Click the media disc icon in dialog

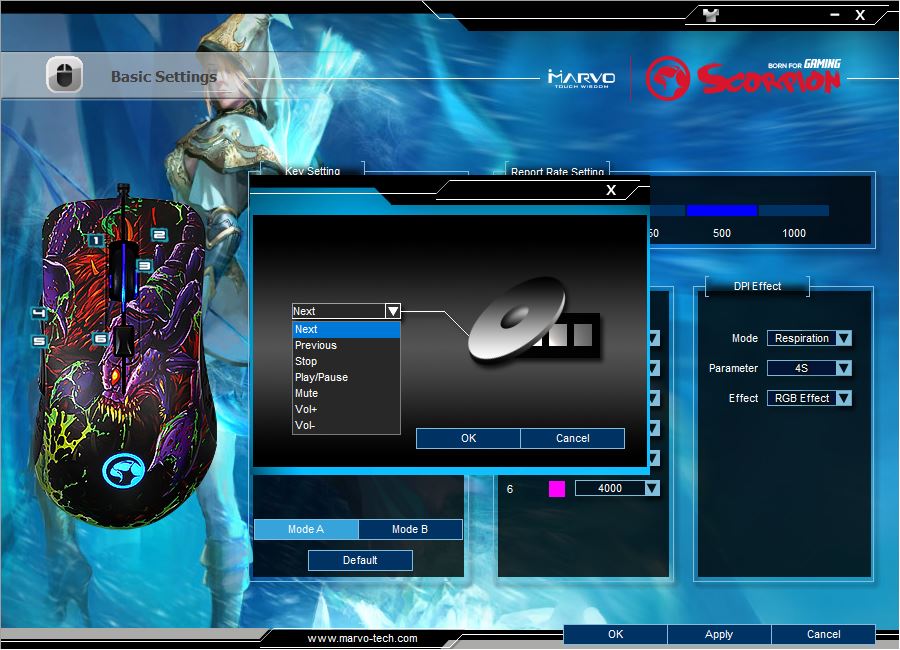pyautogui.click(x=516, y=319)
